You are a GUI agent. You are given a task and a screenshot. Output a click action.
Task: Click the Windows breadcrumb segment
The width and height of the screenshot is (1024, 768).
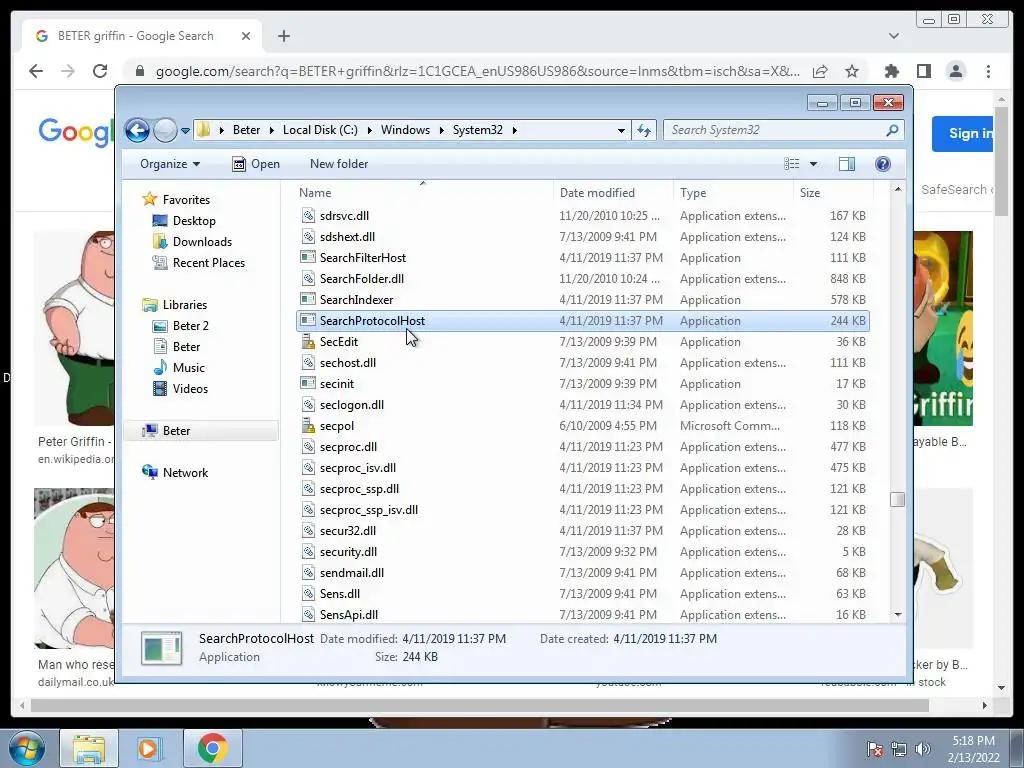[406, 130]
